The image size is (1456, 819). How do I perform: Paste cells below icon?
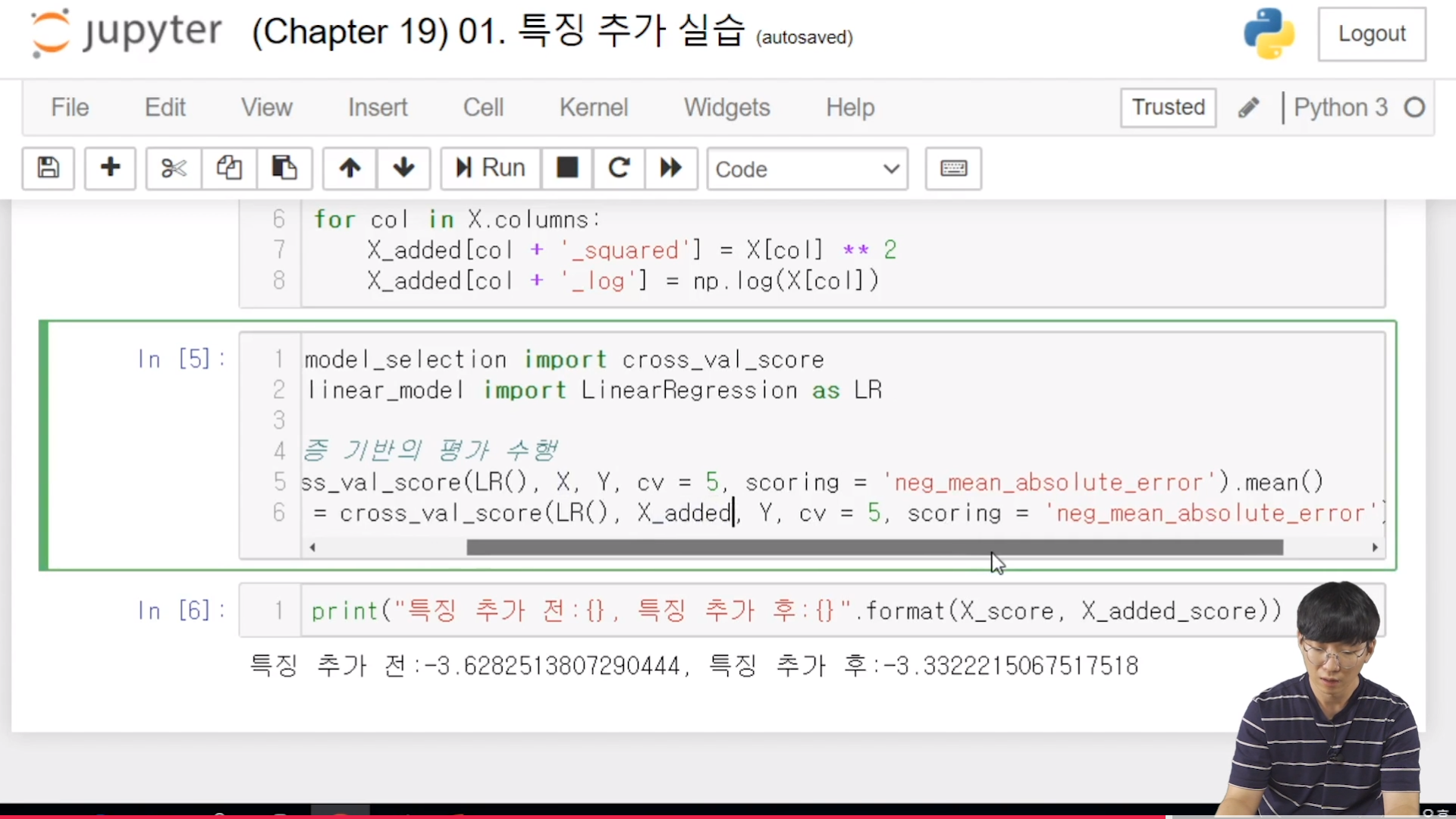click(x=284, y=168)
